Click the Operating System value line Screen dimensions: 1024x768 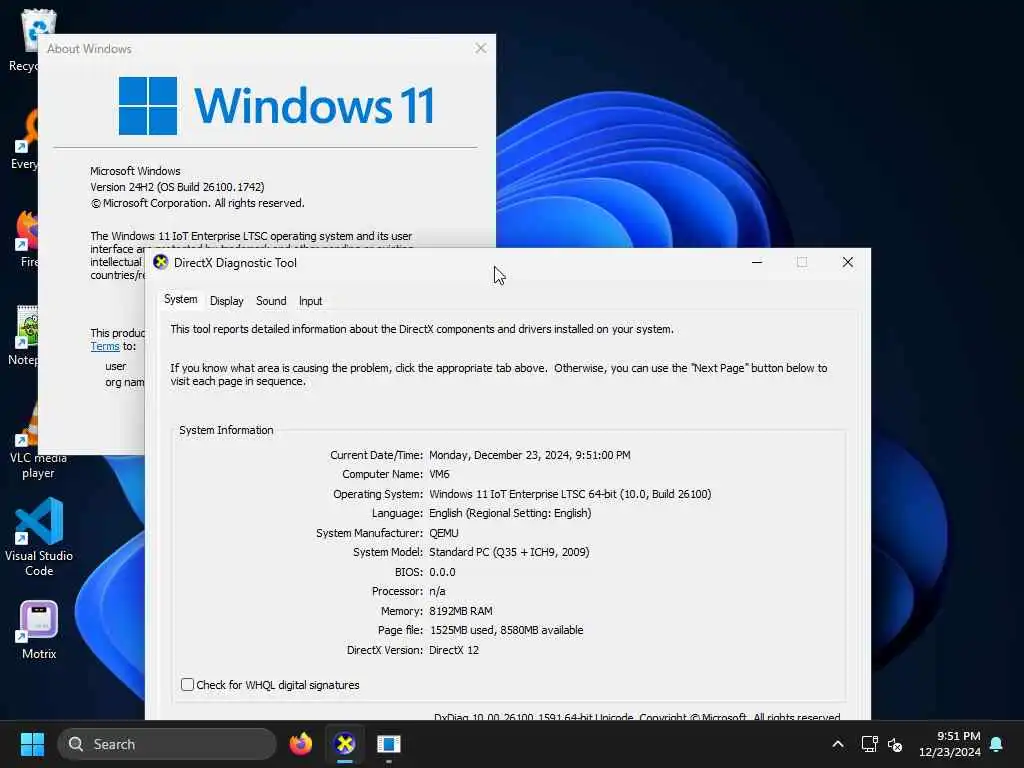coord(570,494)
